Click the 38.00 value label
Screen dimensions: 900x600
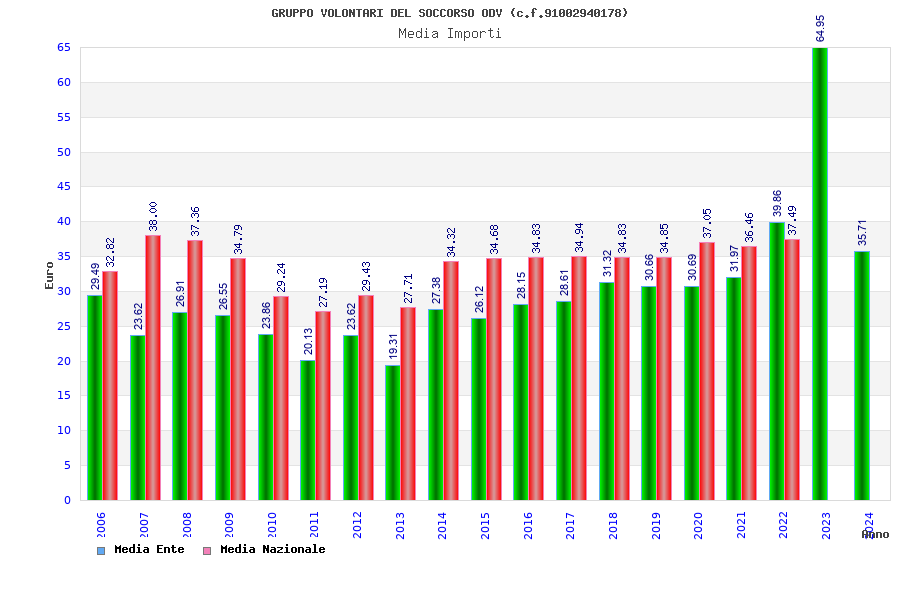(x=153, y=216)
